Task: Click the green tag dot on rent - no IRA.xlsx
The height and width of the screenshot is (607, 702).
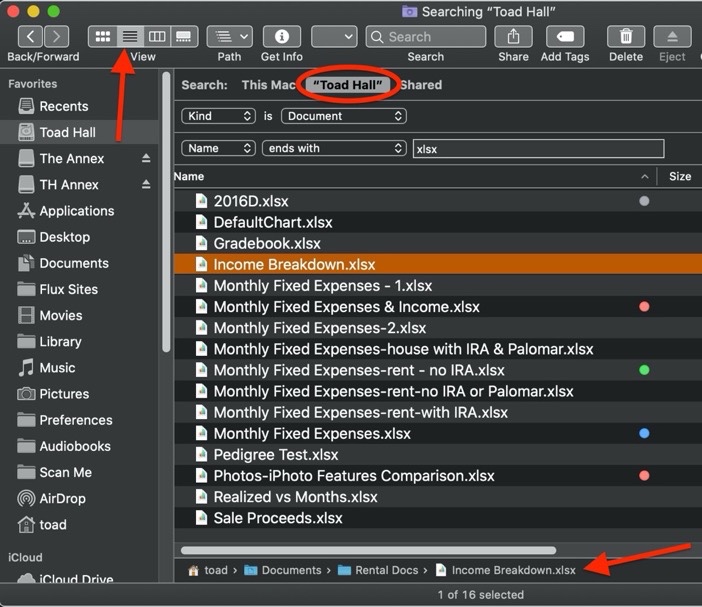Action: point(644,370)
